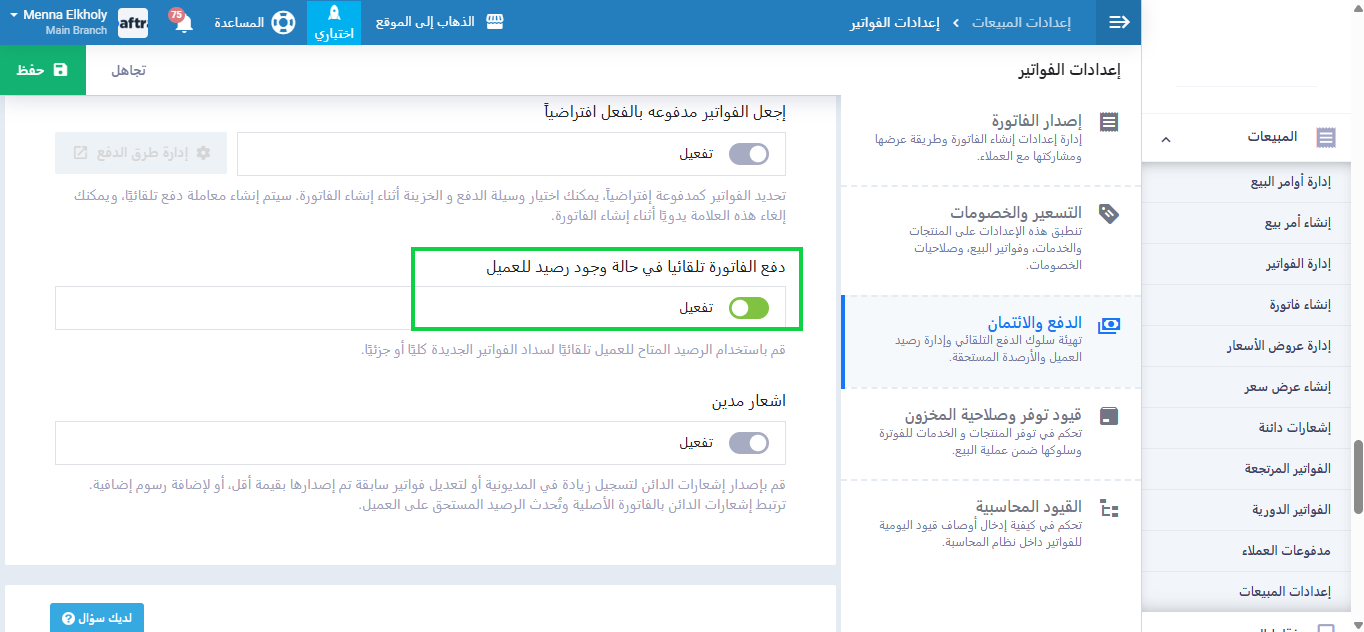1364x632 pixels.
Task: Open the Menna Elkholy account dropdown
Action: click(58, 22)
